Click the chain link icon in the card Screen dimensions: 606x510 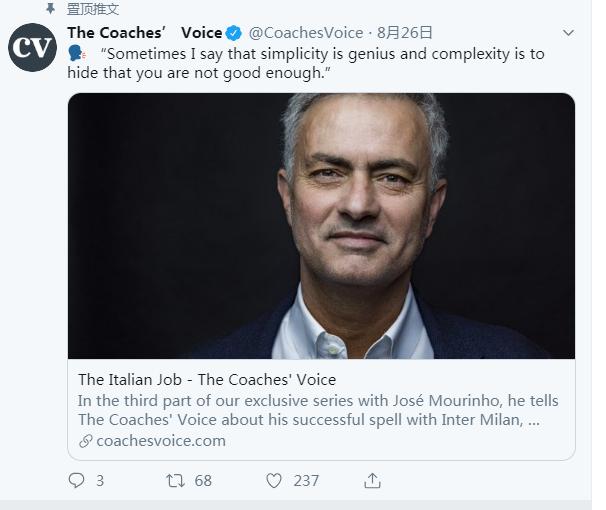pyautogui.click(x=86, y=441)
